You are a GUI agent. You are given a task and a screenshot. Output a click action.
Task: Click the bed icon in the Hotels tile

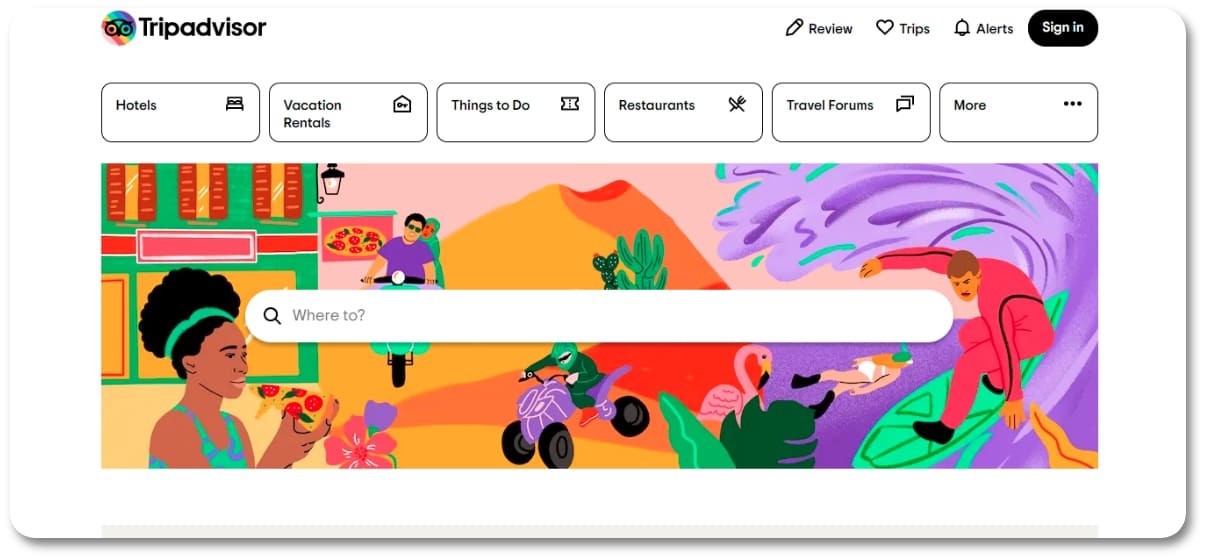[235, 104]
